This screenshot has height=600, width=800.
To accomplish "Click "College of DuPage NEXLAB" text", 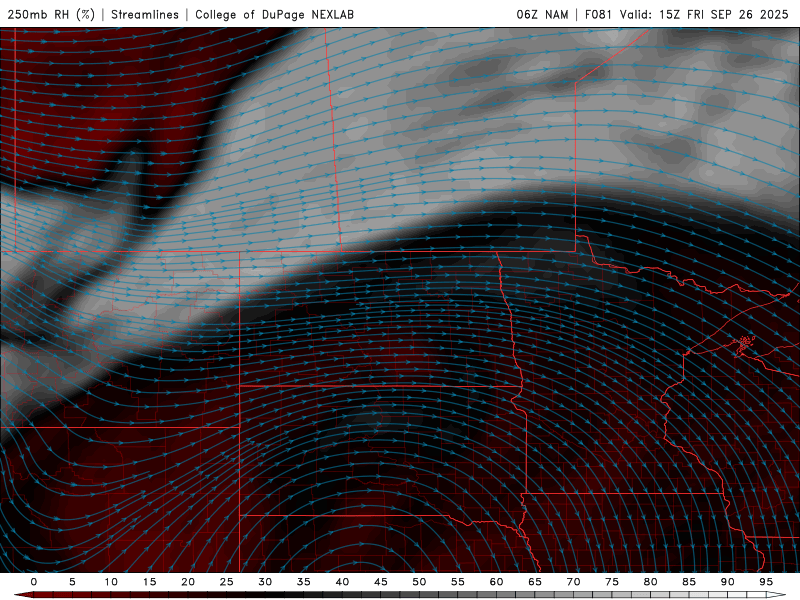I will pos(274,14).
